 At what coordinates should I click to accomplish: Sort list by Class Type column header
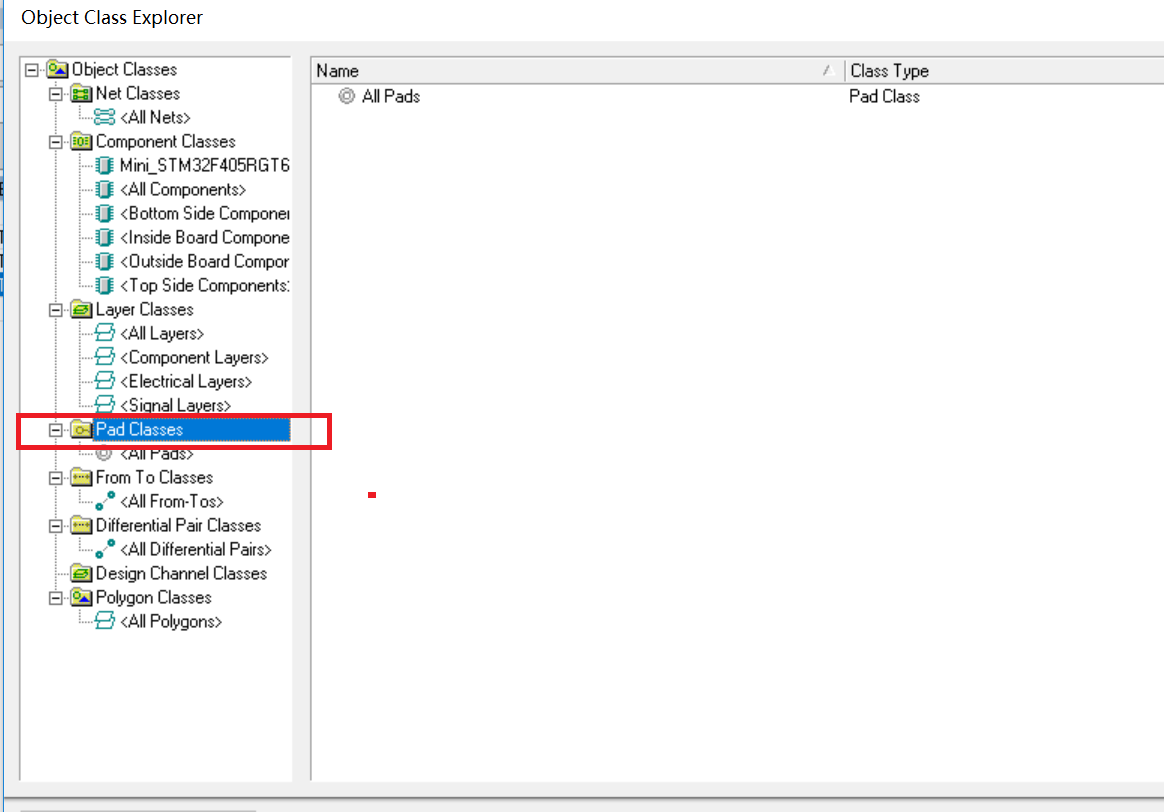pos(1000,71)
